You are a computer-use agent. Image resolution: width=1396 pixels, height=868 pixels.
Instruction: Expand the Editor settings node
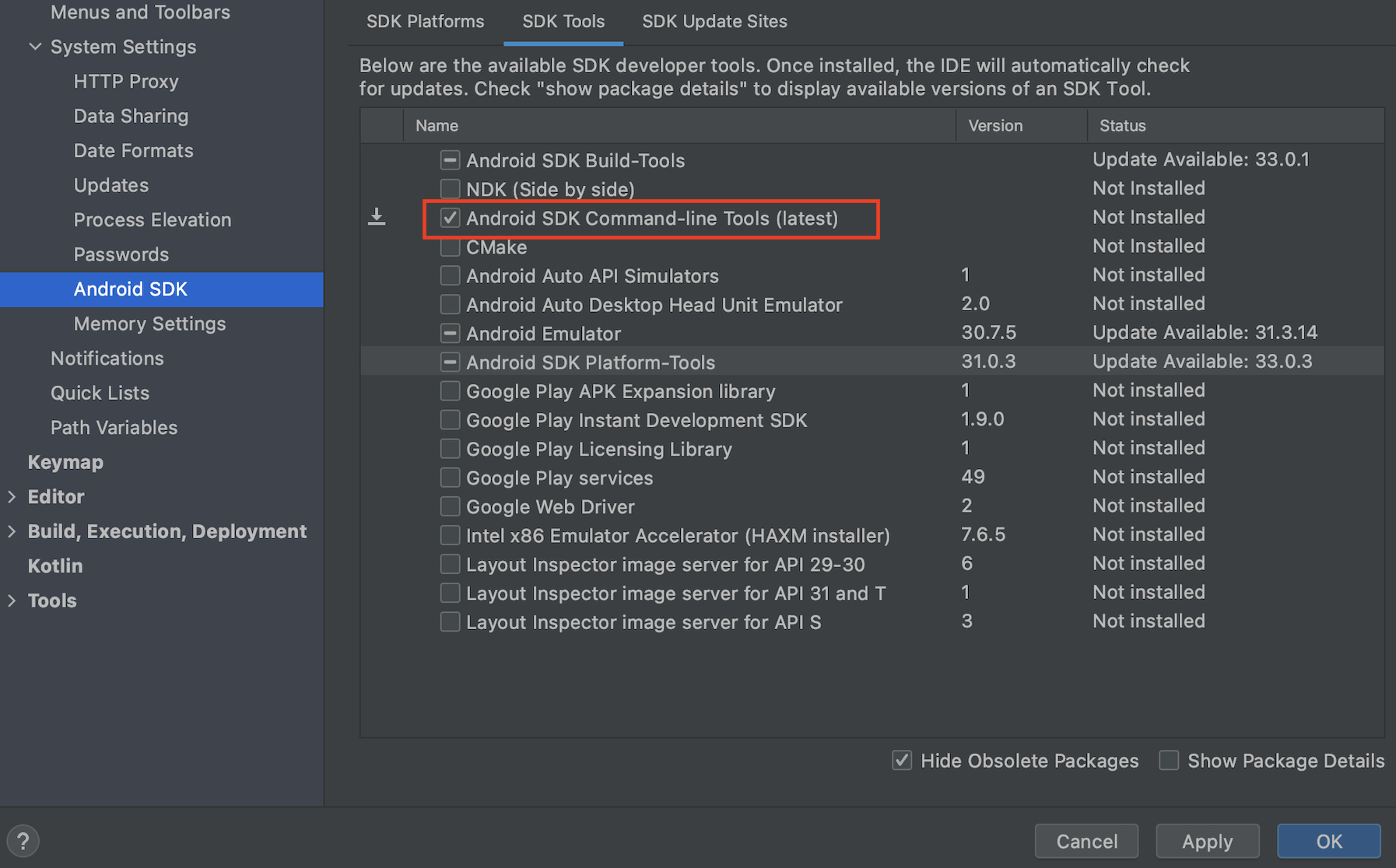coord(12,496)
